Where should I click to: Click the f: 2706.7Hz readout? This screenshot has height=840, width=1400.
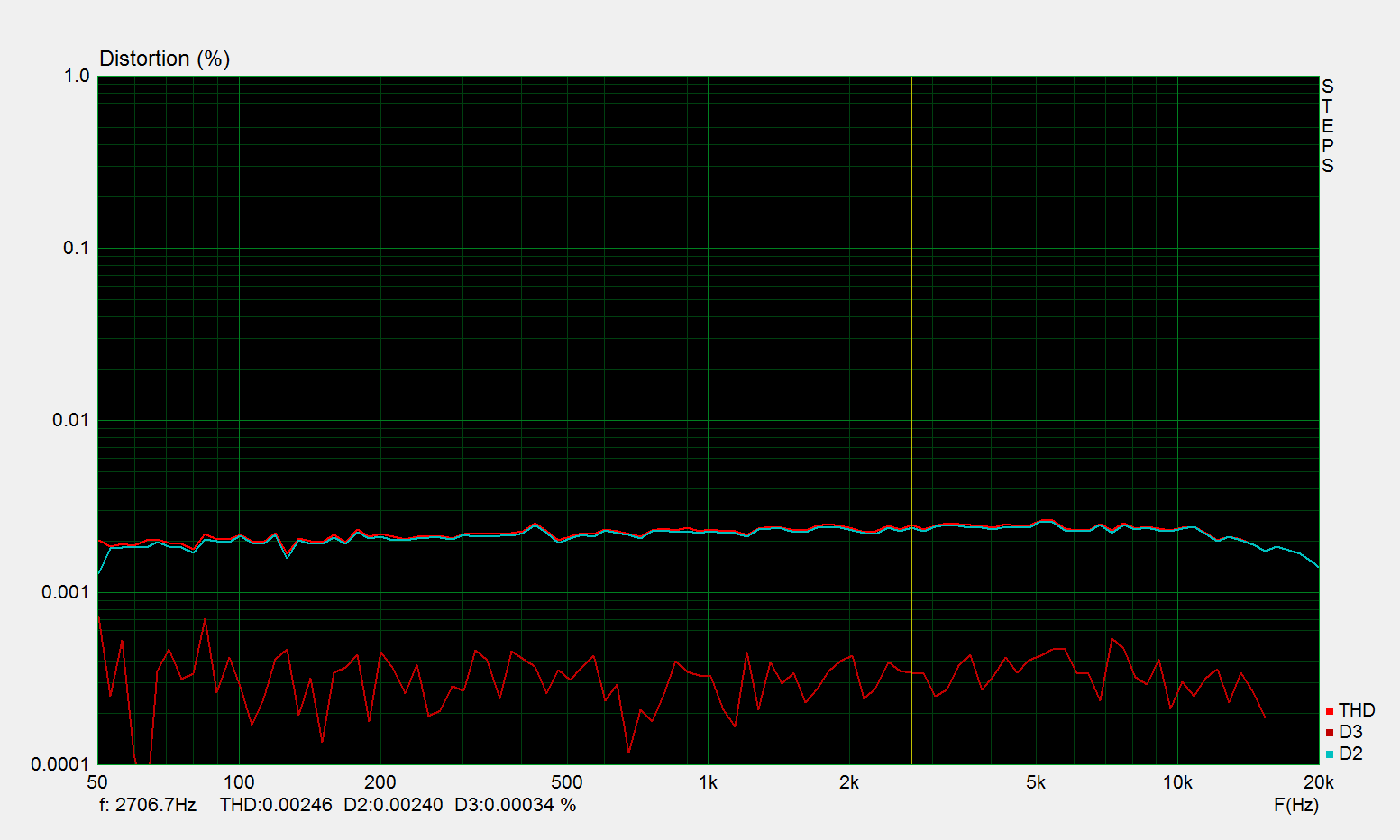148,805
